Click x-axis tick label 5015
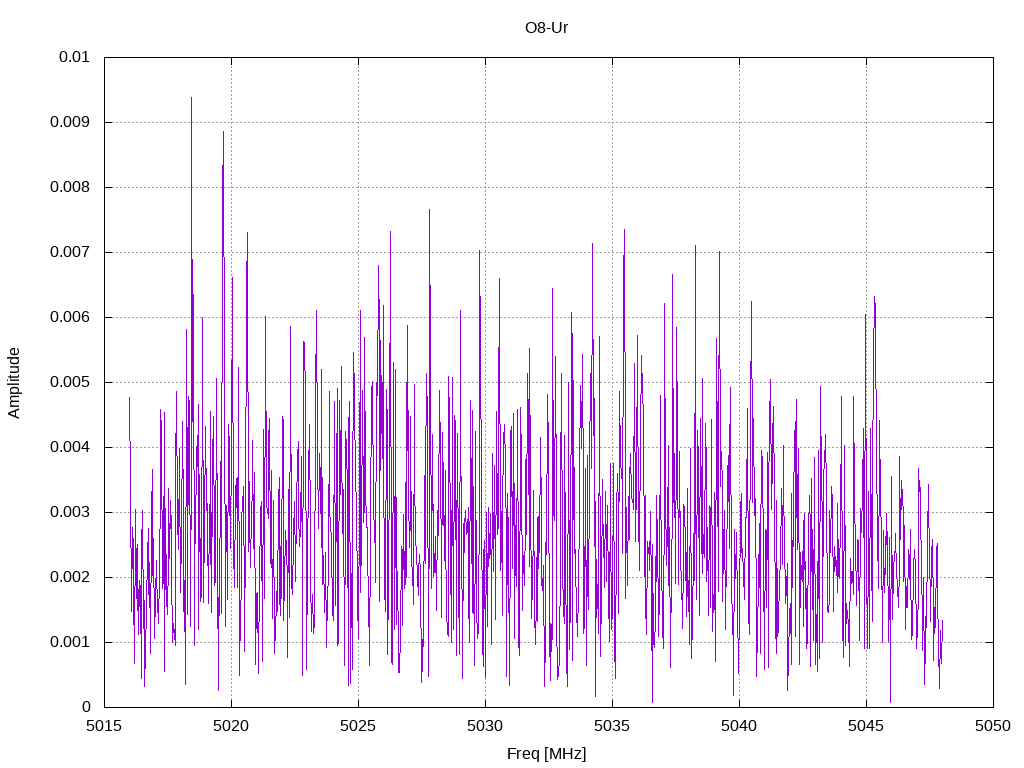Screen dimensions: 1024x768 pyautogui.click(x=104, y=726)
